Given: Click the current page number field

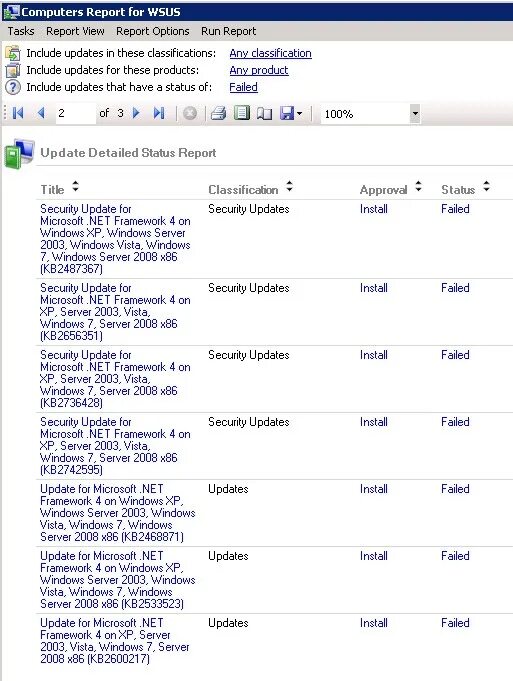Looking at the screenshot, I should point(76,113).
